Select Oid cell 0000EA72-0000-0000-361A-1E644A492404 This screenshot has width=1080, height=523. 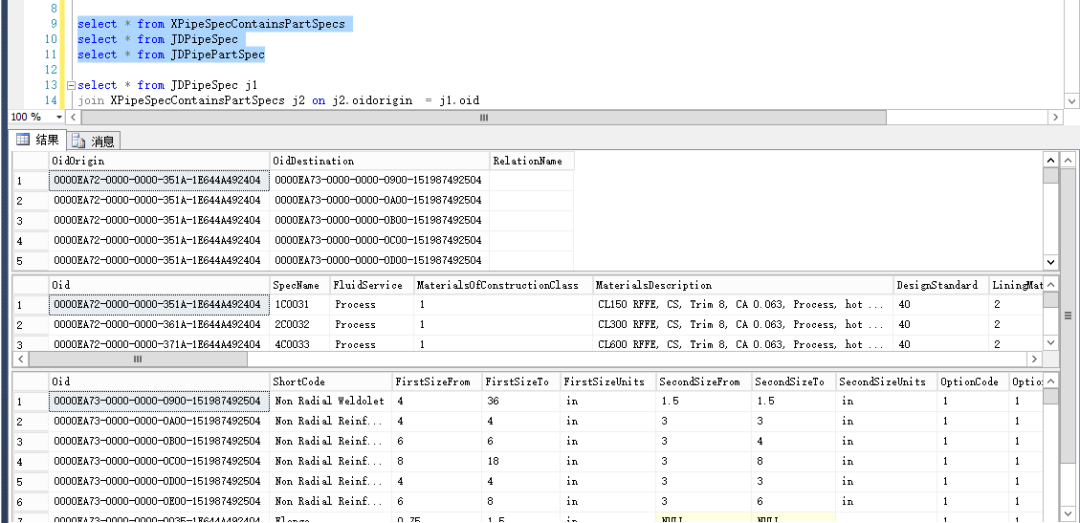pos(159,324)
